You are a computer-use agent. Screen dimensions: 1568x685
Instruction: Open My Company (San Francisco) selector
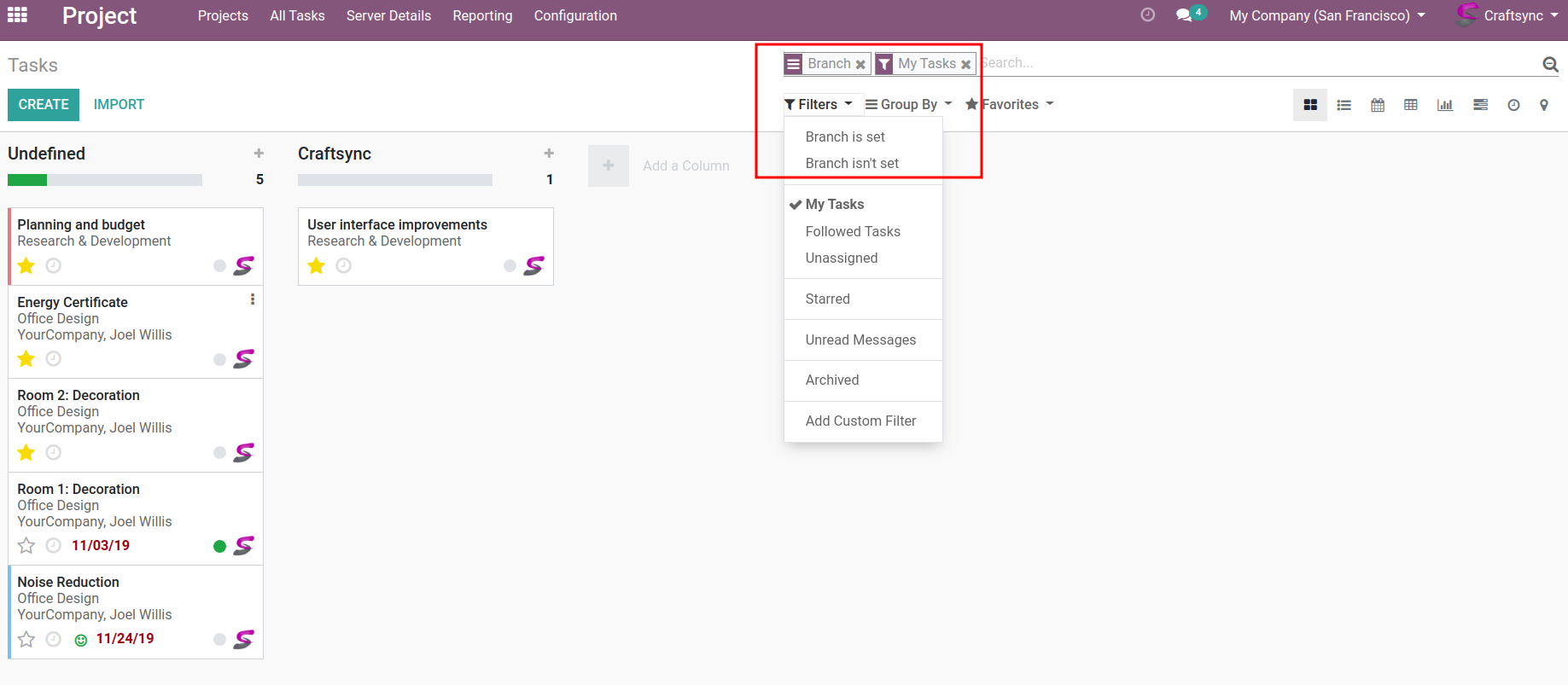[x=1326, y=15]
